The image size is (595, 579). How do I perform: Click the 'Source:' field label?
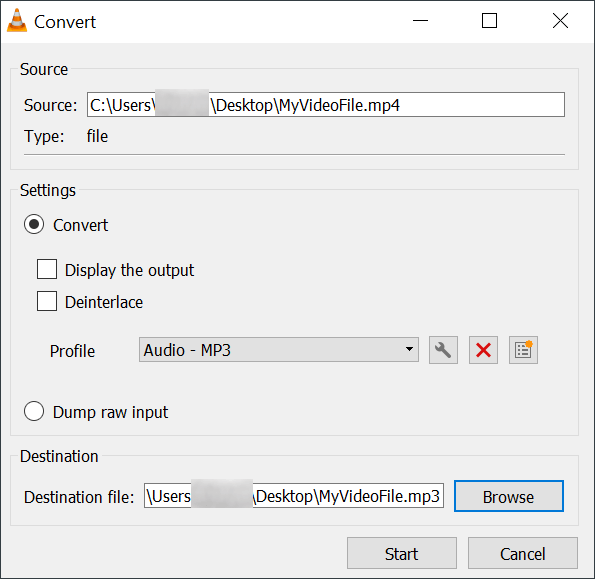pos(50,105)
